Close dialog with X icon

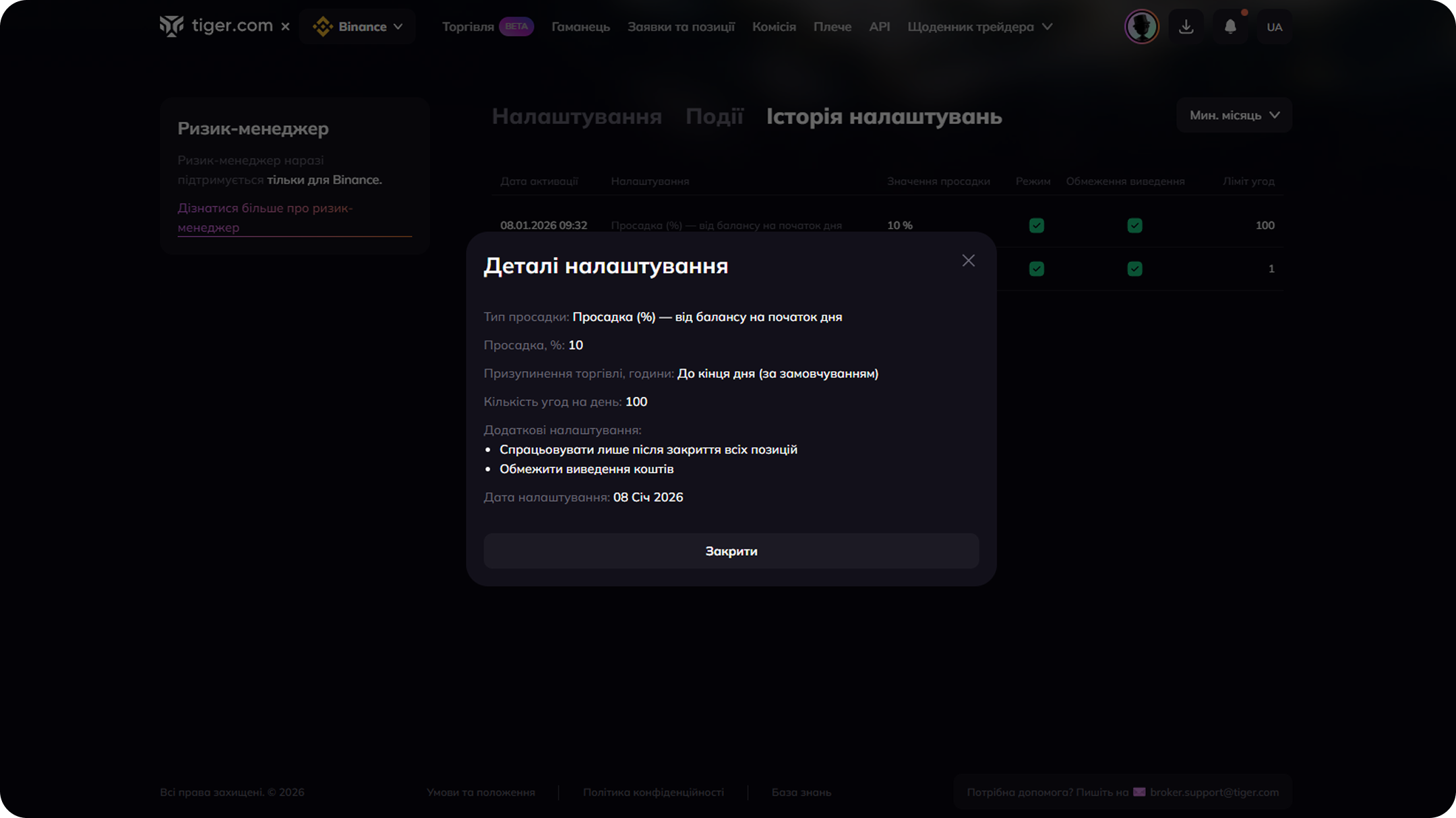click(968, 261)
